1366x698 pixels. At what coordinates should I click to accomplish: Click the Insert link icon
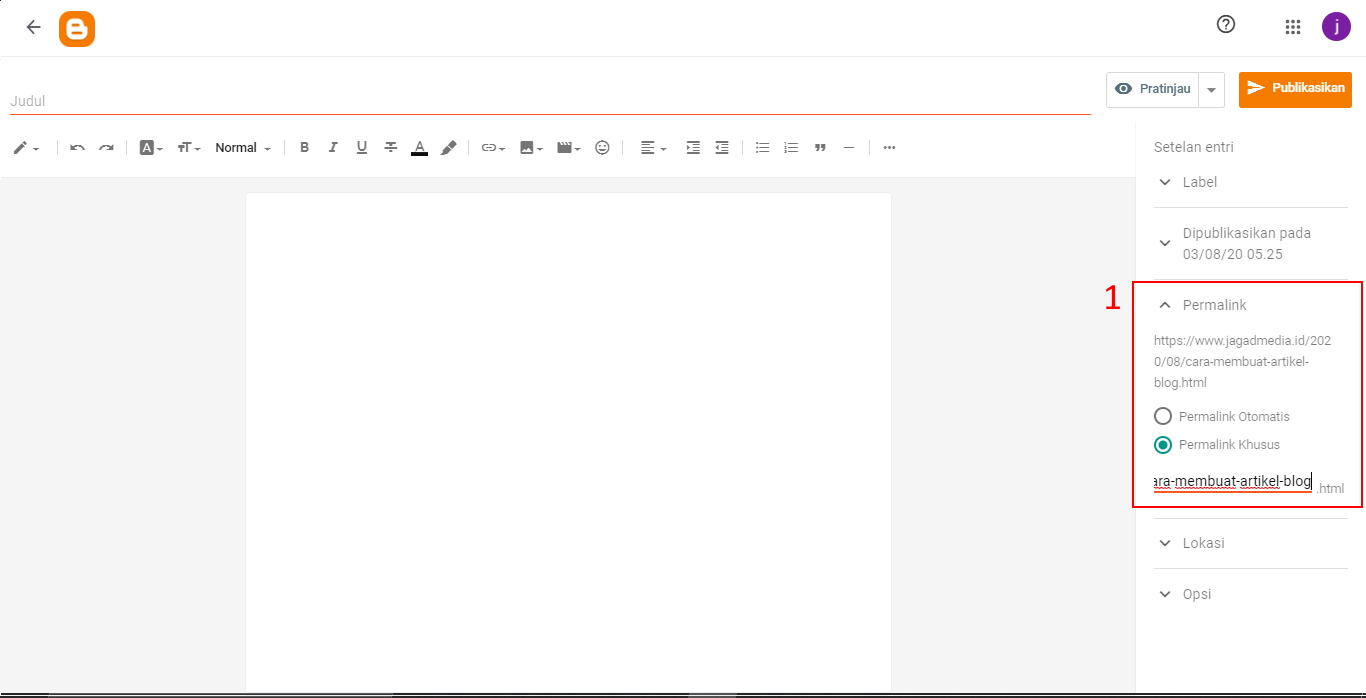[488, 147]
